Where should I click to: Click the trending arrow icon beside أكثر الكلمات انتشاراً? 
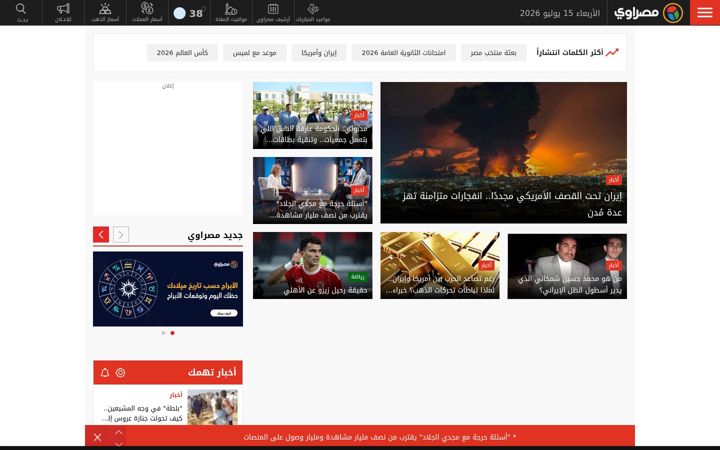pyautogui.click(x=612, y=52)
